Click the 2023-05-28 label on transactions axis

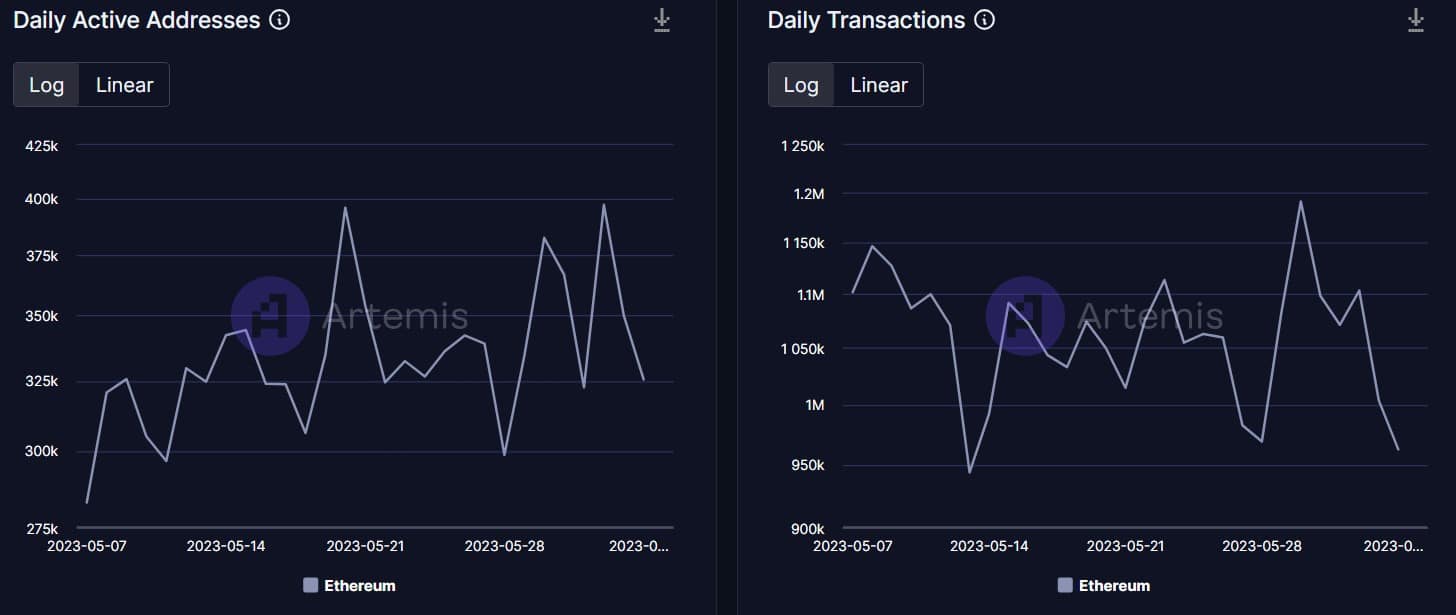coord(1262,546)
